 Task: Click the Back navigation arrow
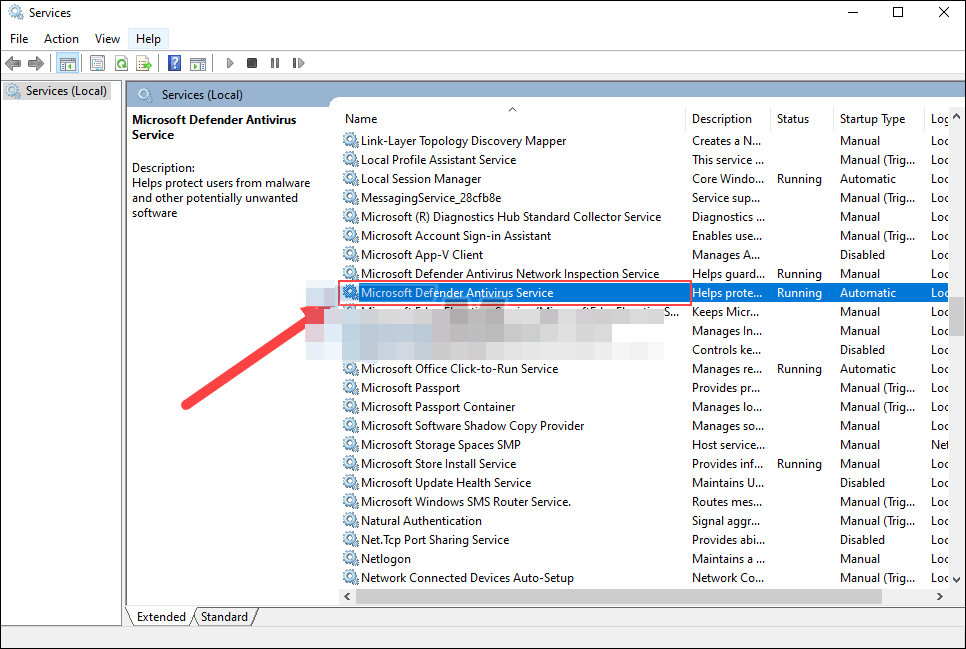[13, 62]
